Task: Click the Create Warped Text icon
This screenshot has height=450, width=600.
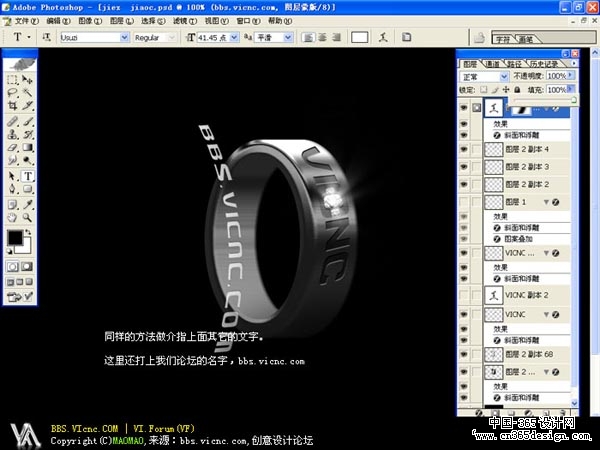Action: coord(383,37)
